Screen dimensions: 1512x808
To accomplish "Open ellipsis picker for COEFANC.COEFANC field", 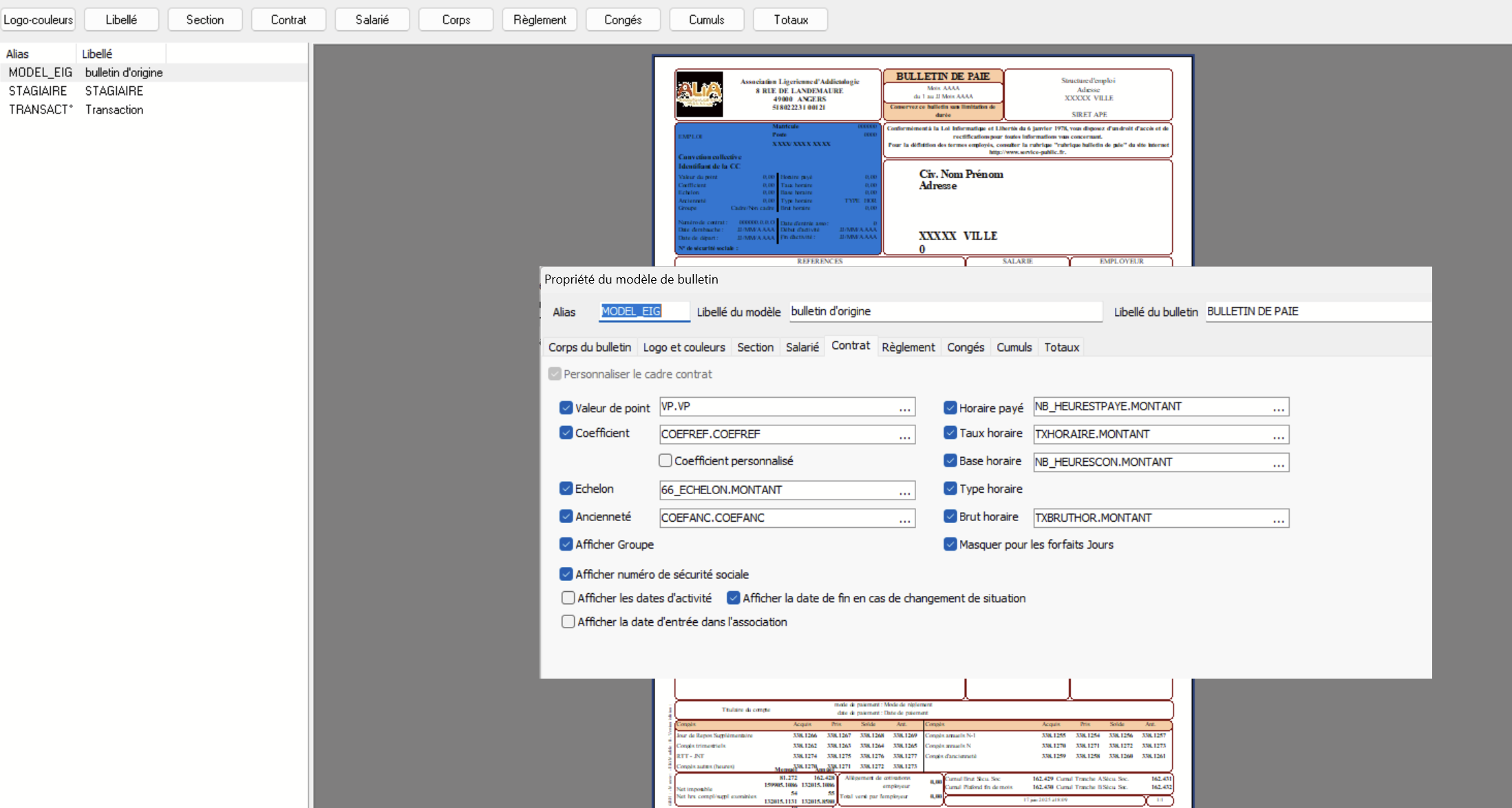I will point(905,519).
